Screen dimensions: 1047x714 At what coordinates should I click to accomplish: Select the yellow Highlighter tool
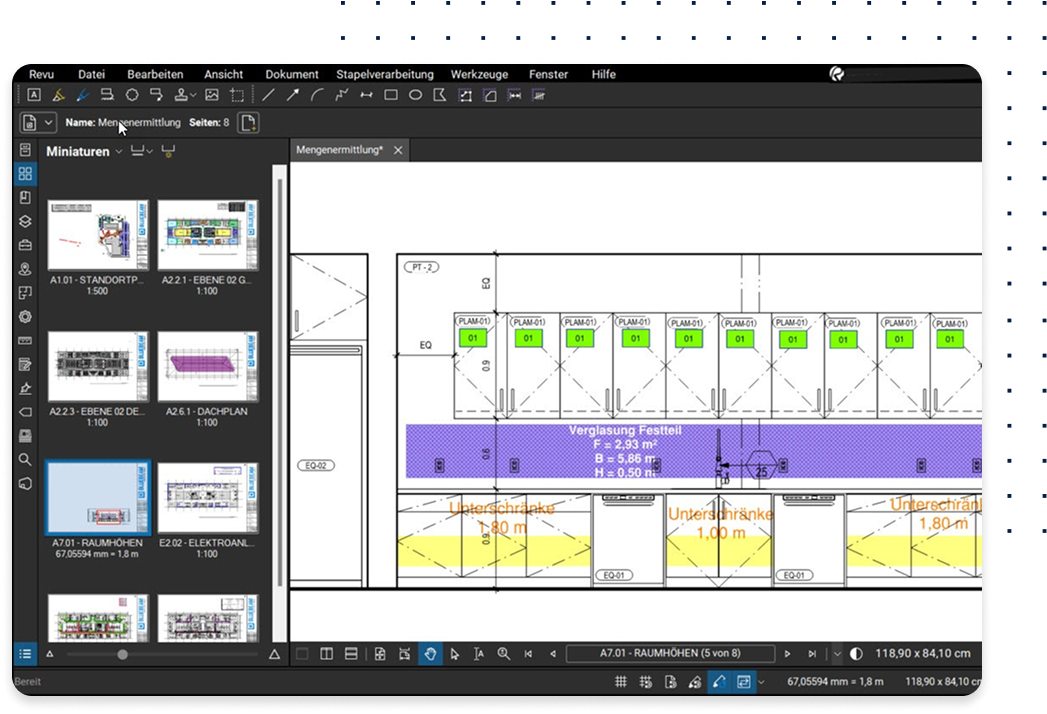click(59, 95)
